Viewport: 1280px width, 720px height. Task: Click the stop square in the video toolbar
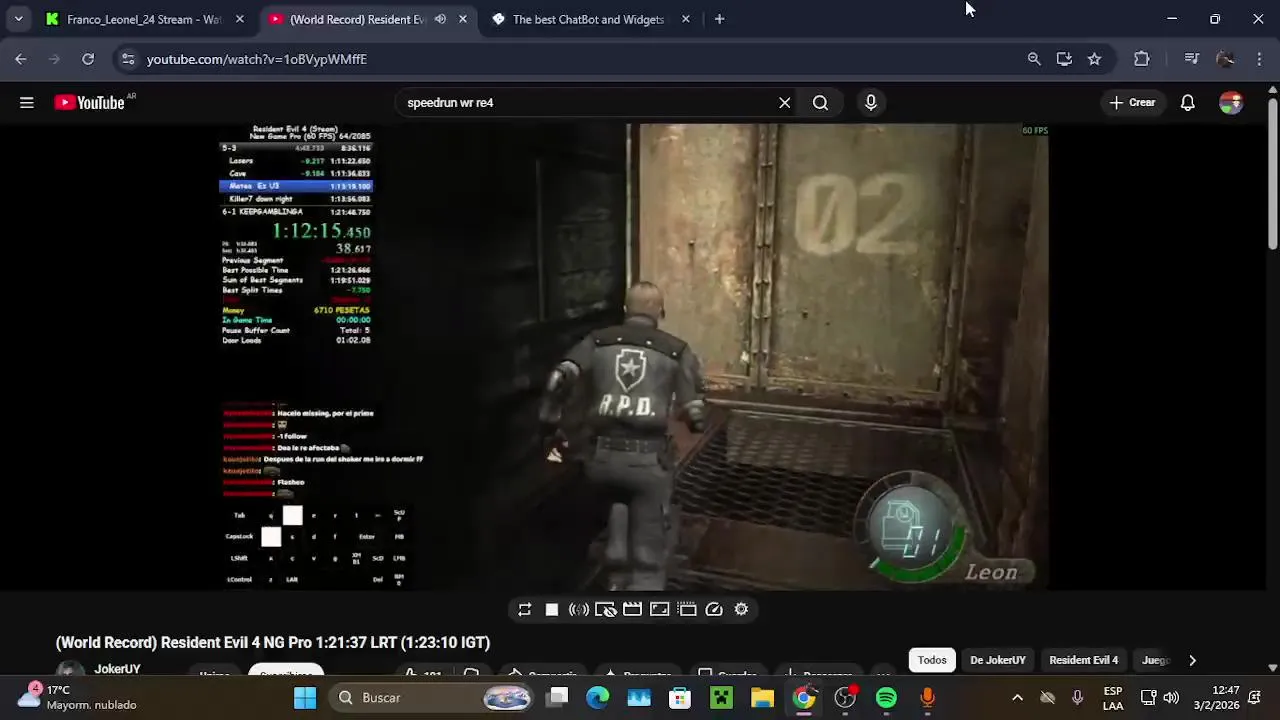click(x=551, y=609)
